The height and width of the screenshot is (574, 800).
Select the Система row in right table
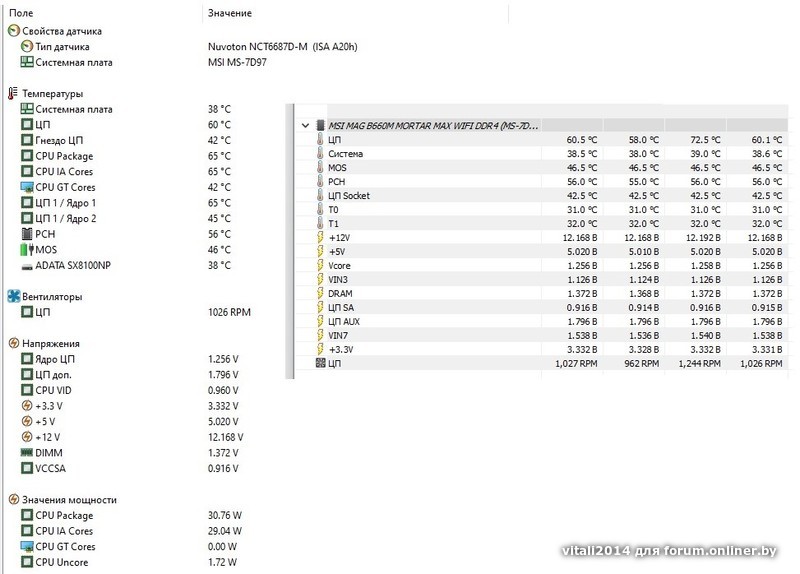click(541, 154)
